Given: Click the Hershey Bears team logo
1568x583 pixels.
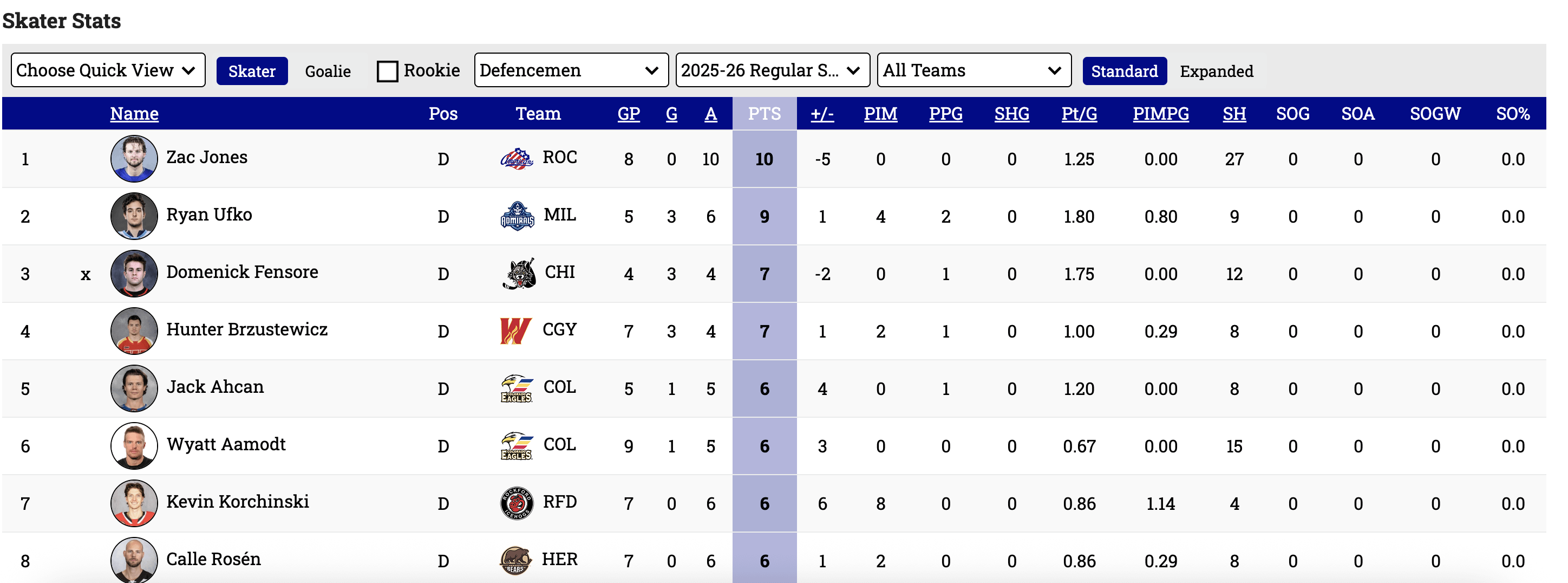Looking at the screenshot, I should [515, 560].
